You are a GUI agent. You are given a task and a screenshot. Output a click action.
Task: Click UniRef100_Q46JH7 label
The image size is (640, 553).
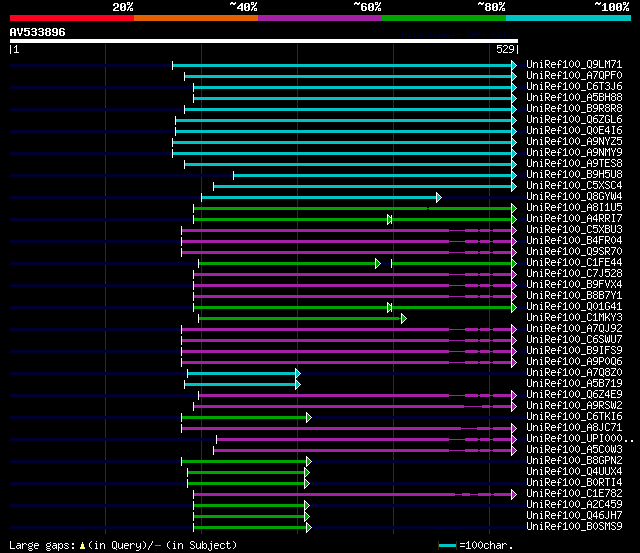[x=574, y=516]
